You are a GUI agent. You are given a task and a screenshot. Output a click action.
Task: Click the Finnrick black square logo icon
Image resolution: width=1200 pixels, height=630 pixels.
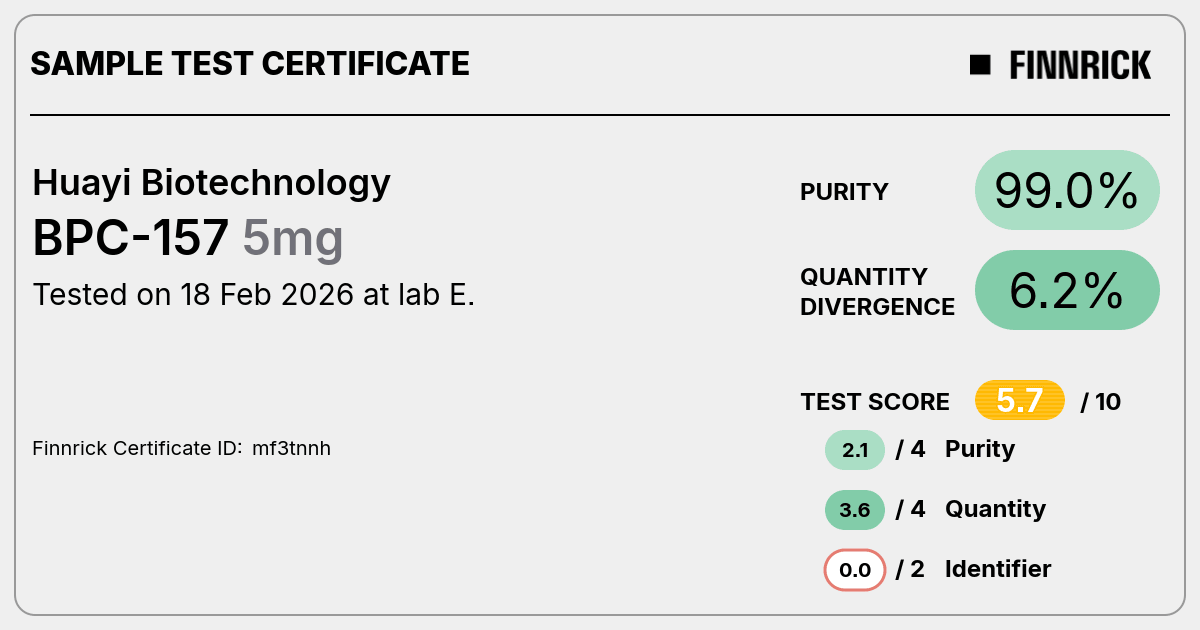tap(980, 65)
